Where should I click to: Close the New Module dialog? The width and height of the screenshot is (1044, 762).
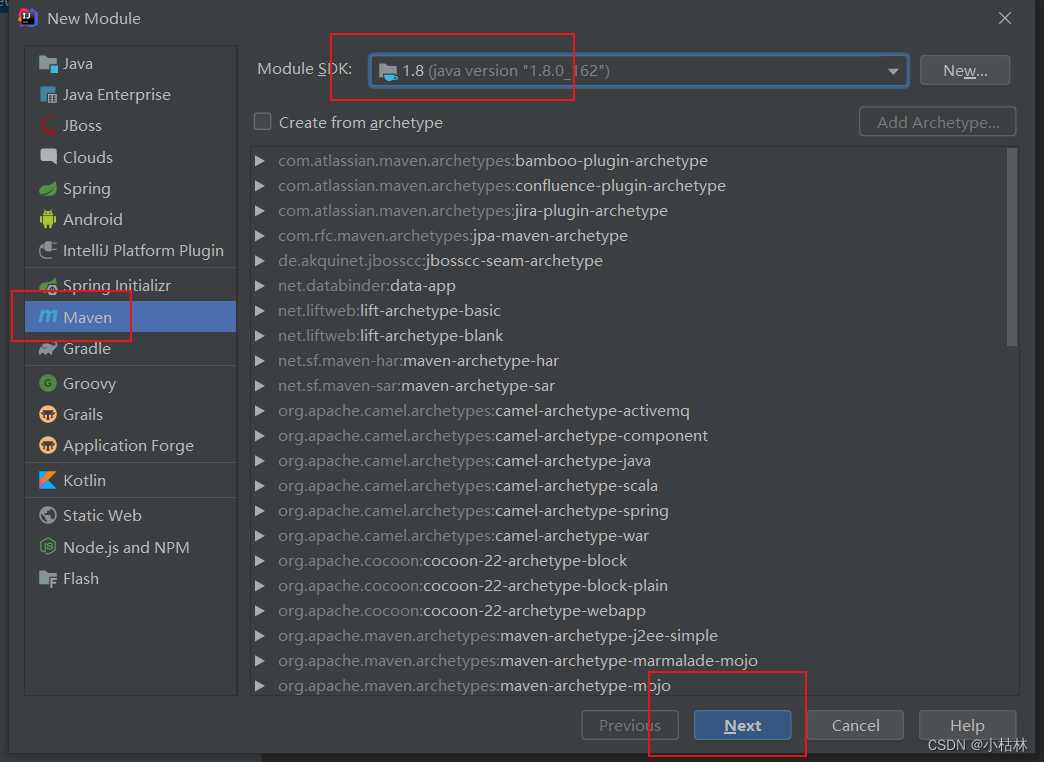tap(1005, 18)
